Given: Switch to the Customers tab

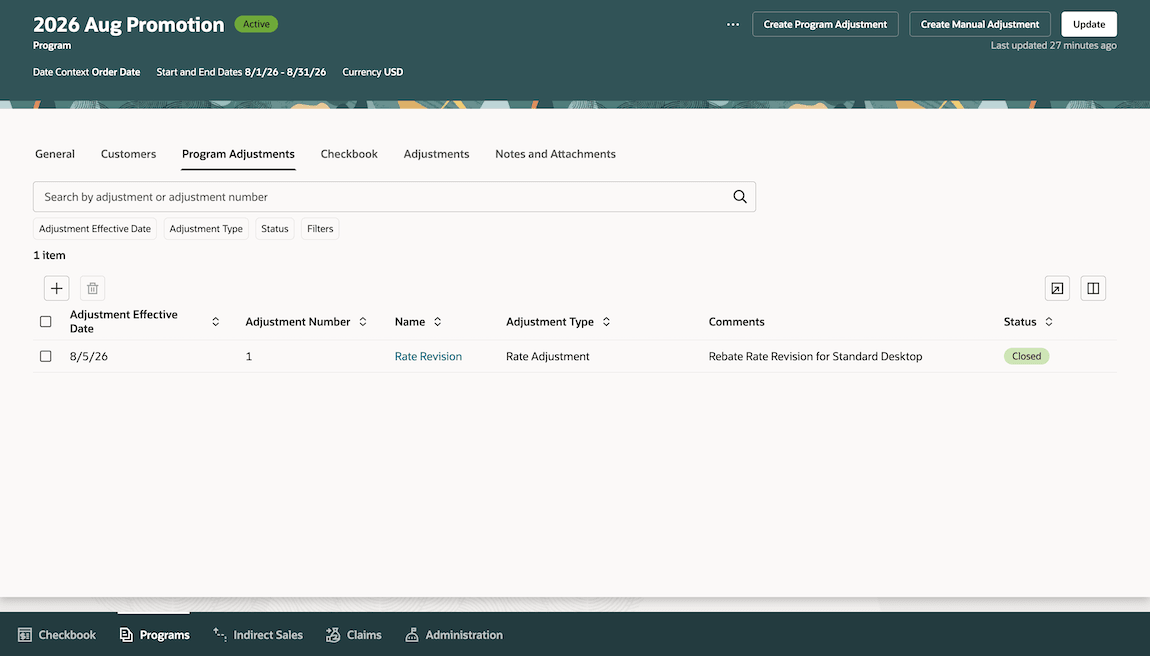Looking at the screenshot, I should click(x=128, y=154).
